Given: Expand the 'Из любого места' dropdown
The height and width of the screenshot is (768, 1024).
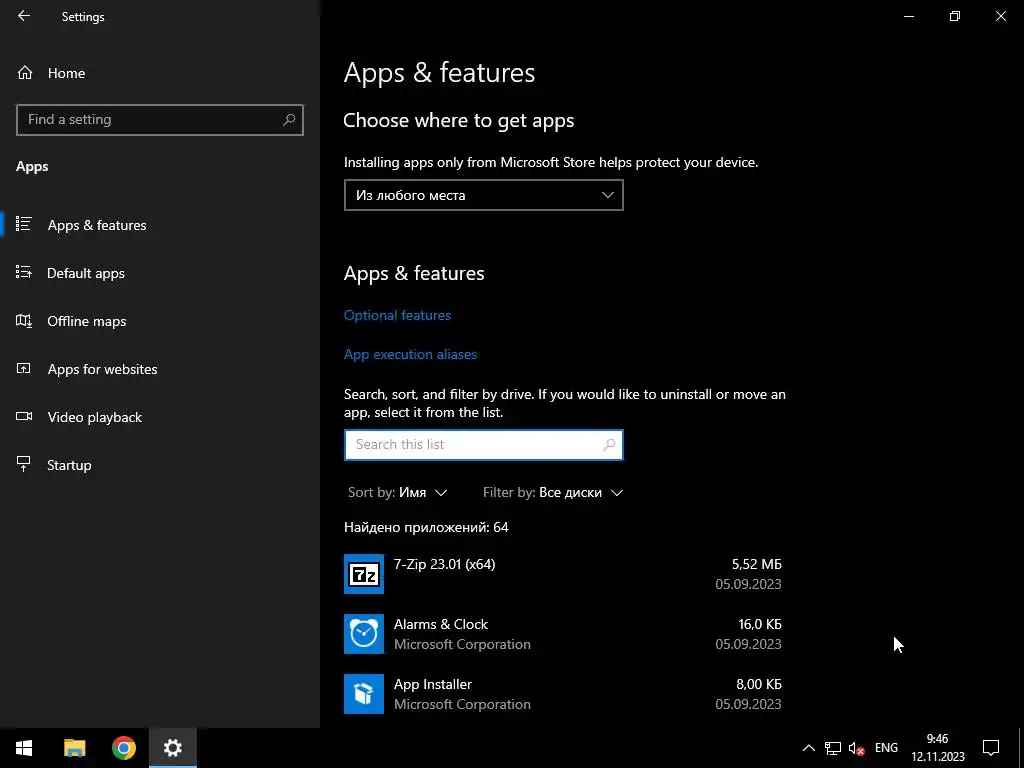Looking at the screenshot, I should click(483, 195).
